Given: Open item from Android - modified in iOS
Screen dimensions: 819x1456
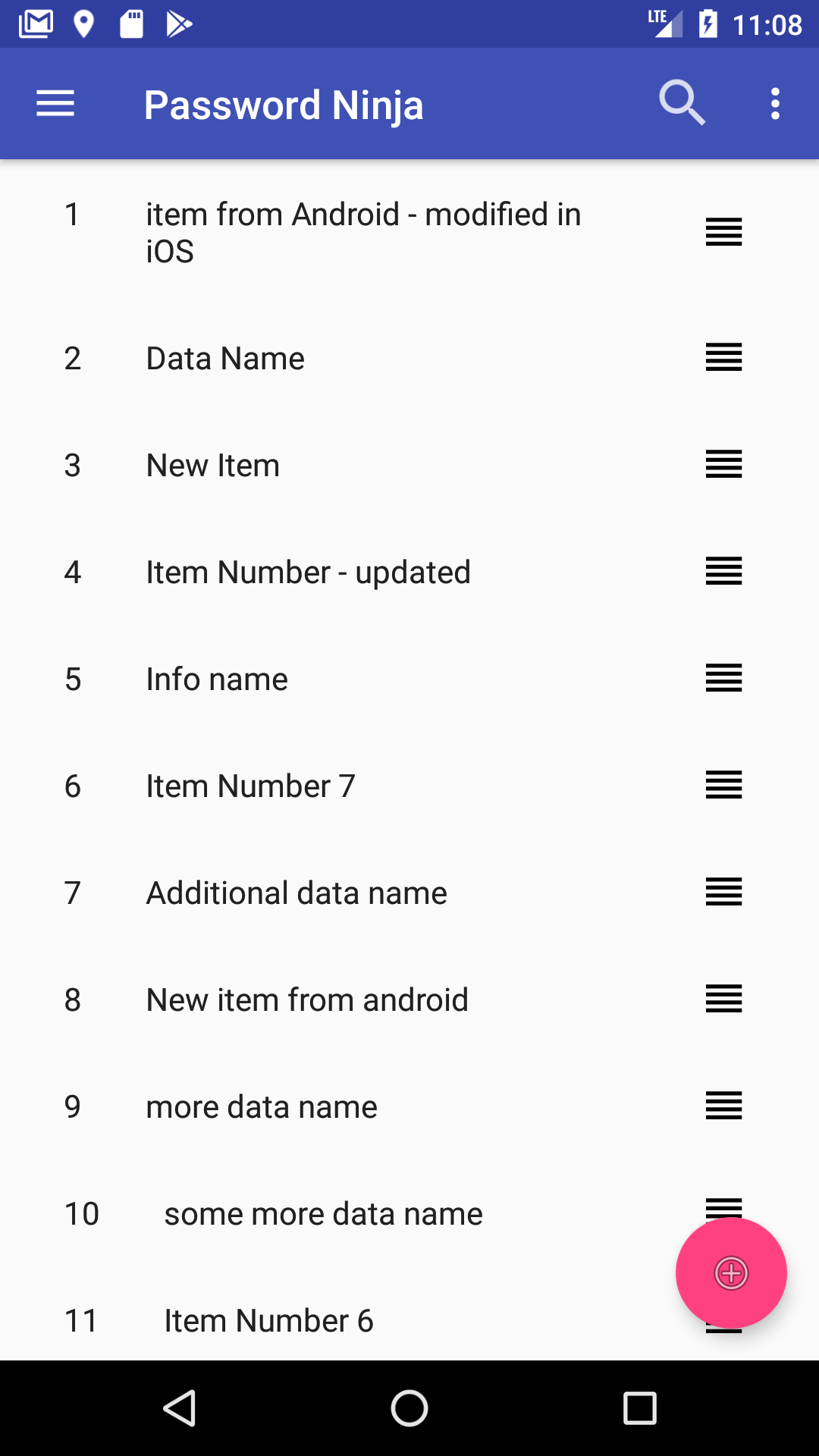Looking at the screenshot, I should pyautogui.click(x=363, y=232).
